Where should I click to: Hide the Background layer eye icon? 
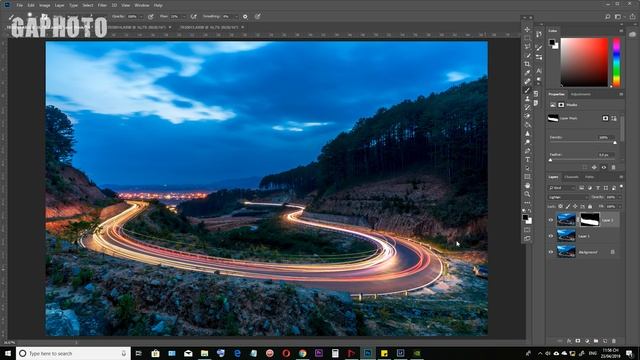(551, 252)
